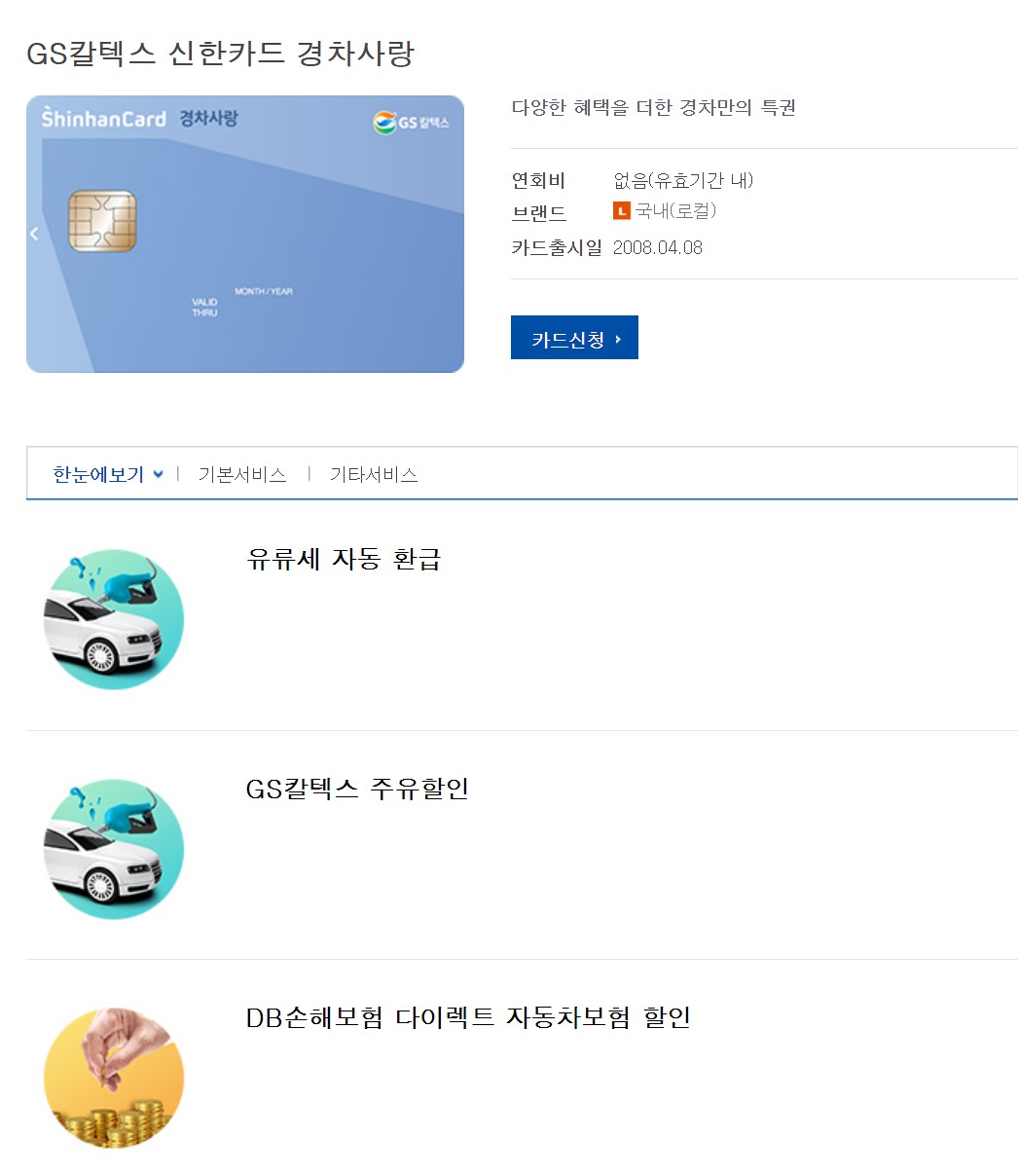Viewport: 1018px width, 1176px height.
Task: Switch to the 기본서비스 tab
Action: pos(243,474)
